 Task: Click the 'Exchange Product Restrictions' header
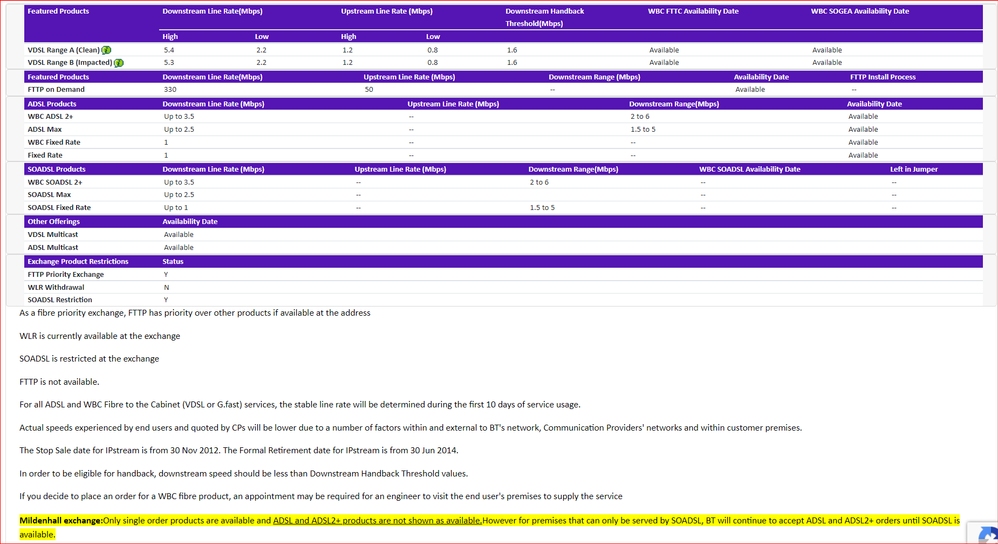click(x=78, y=261)
